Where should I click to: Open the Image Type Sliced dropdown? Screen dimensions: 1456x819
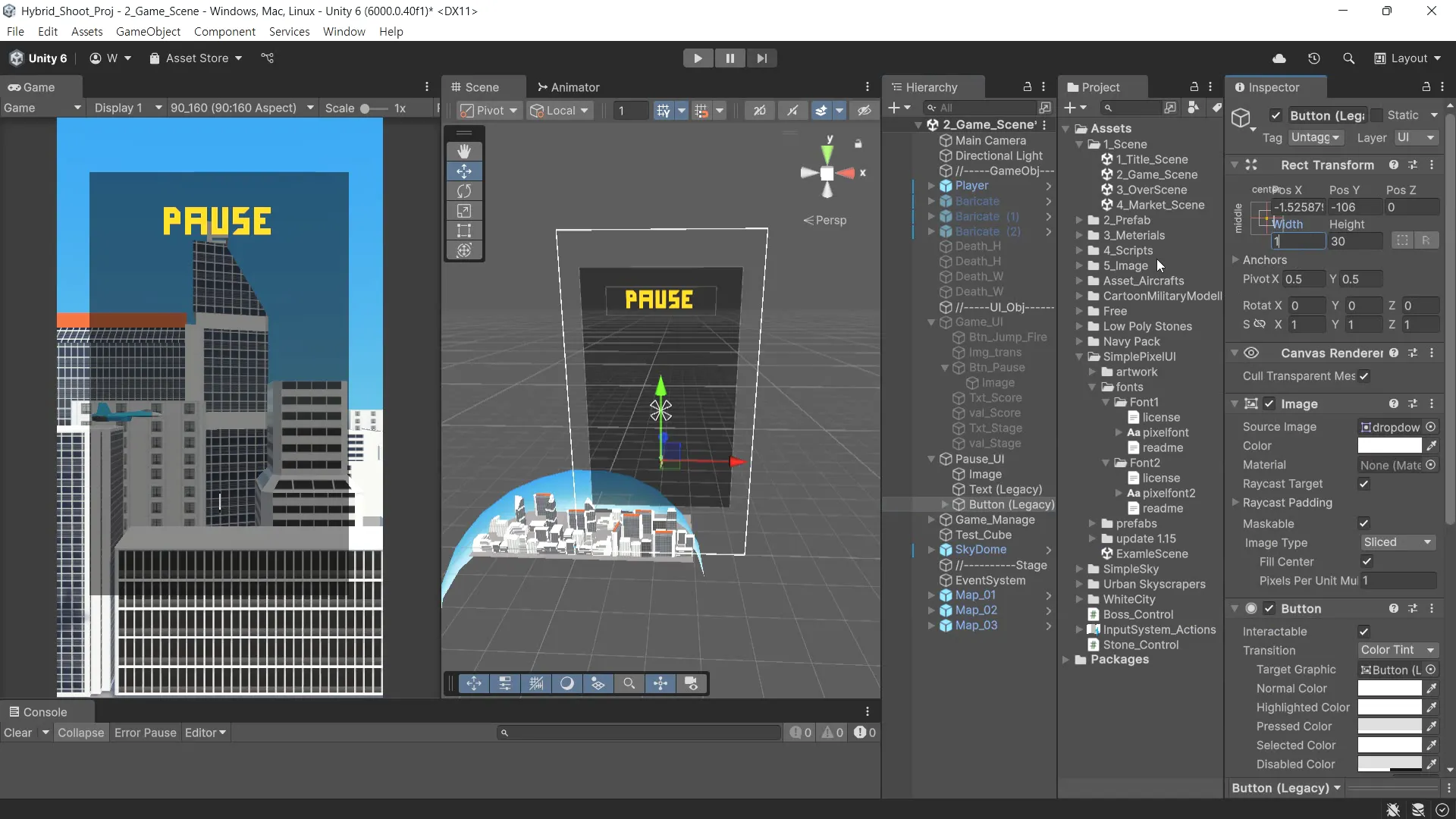[x=1397, y=542]
